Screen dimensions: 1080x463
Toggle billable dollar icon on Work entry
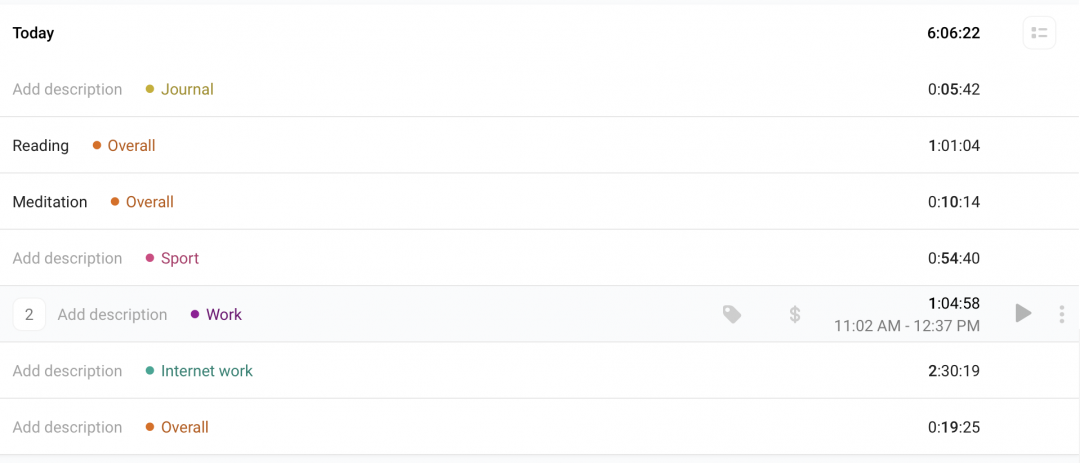795,315
